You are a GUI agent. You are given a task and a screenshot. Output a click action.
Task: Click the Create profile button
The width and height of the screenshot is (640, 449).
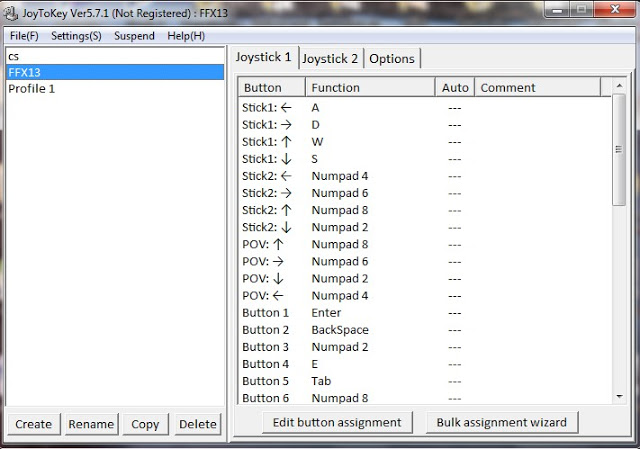[x=33, y=424]
